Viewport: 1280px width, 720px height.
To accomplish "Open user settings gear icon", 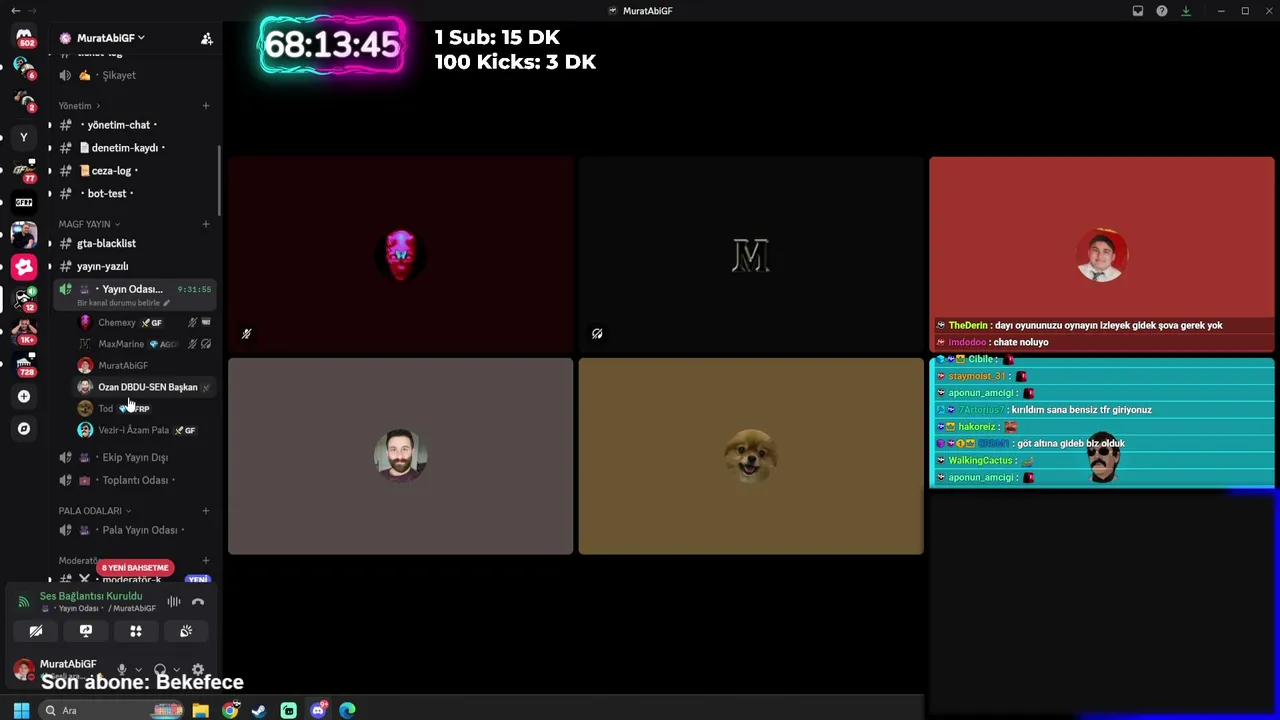I will pos(198,670).
